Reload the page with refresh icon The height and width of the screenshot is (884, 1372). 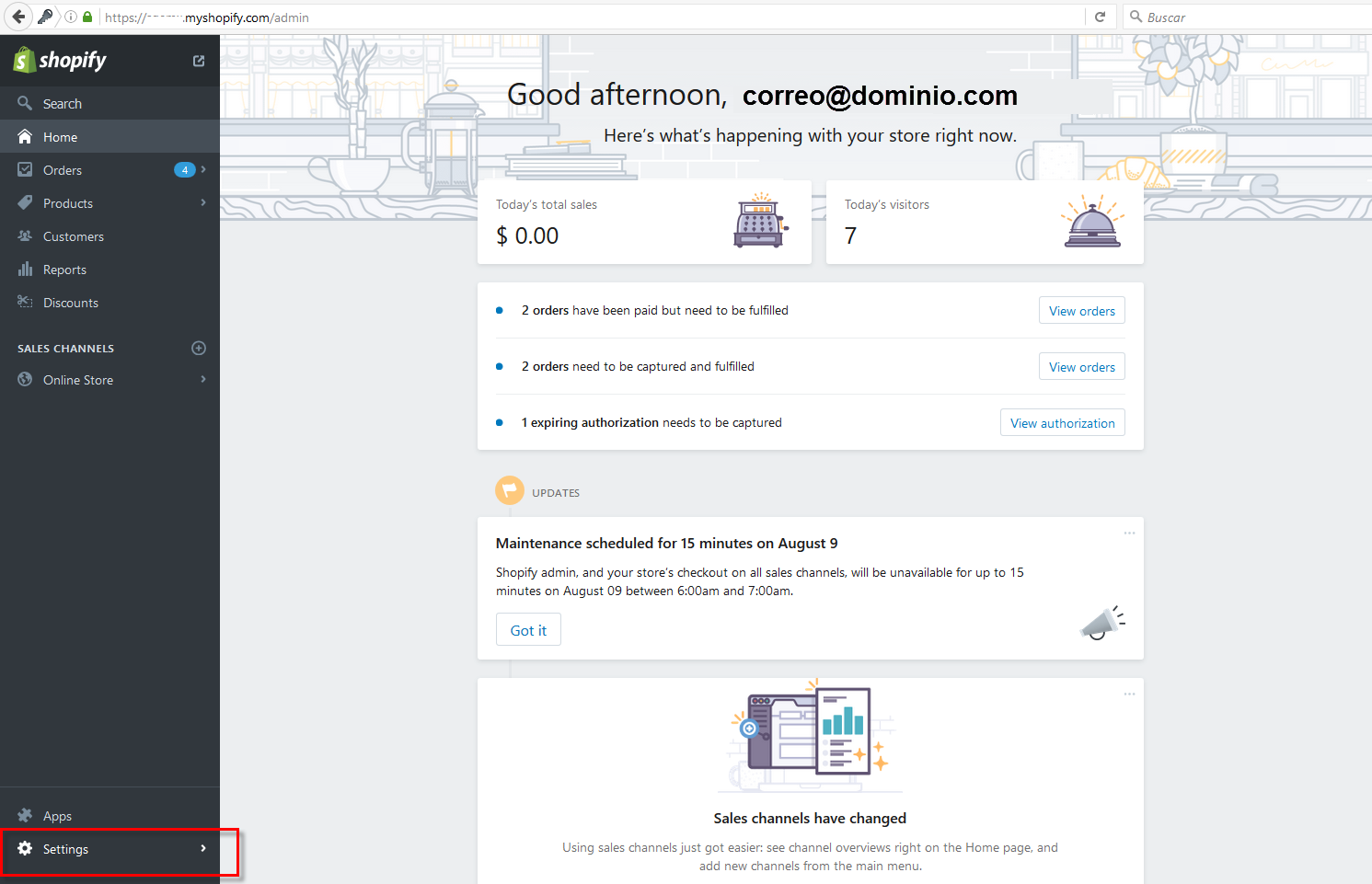(1100, 17)
